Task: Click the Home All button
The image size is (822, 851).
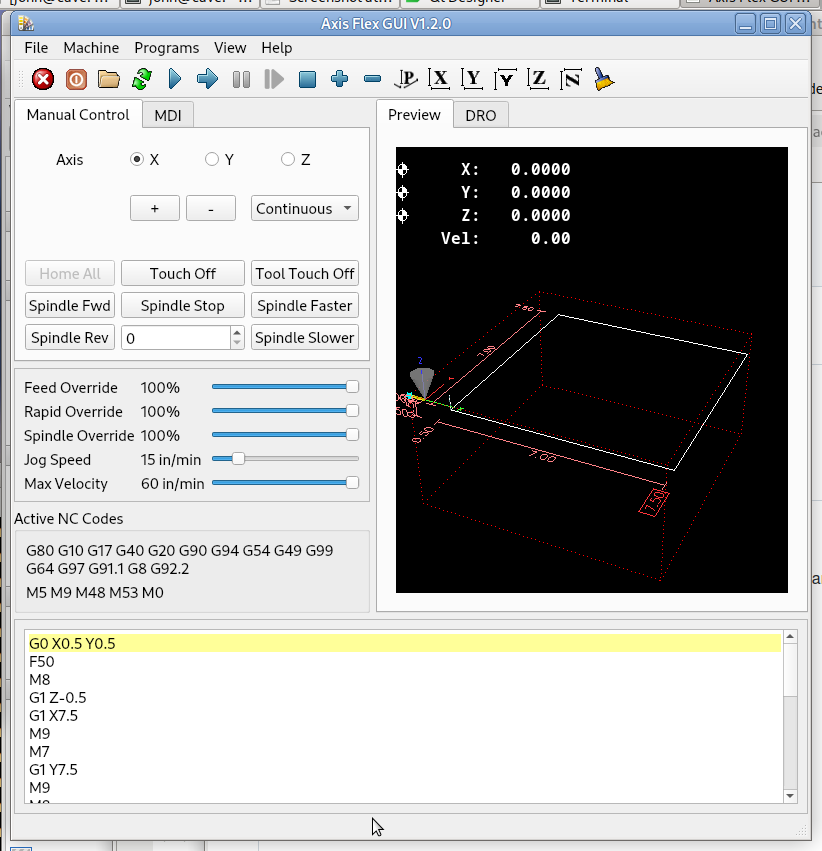Action: (69, 274)
